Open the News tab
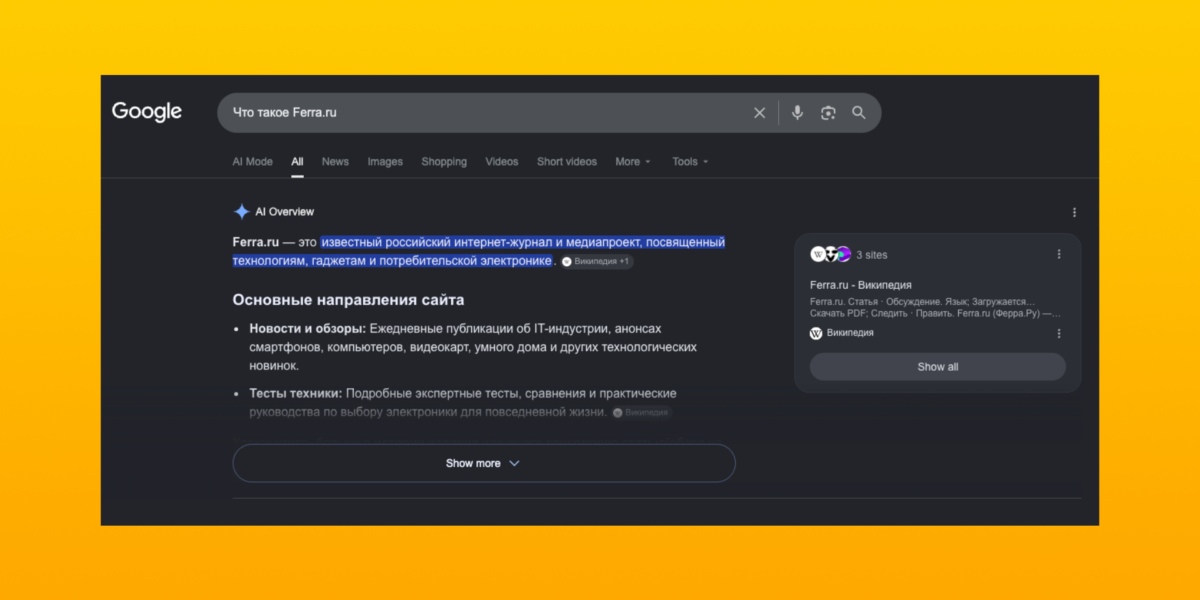Screen dimensions: 1200x600 (335, 161)
